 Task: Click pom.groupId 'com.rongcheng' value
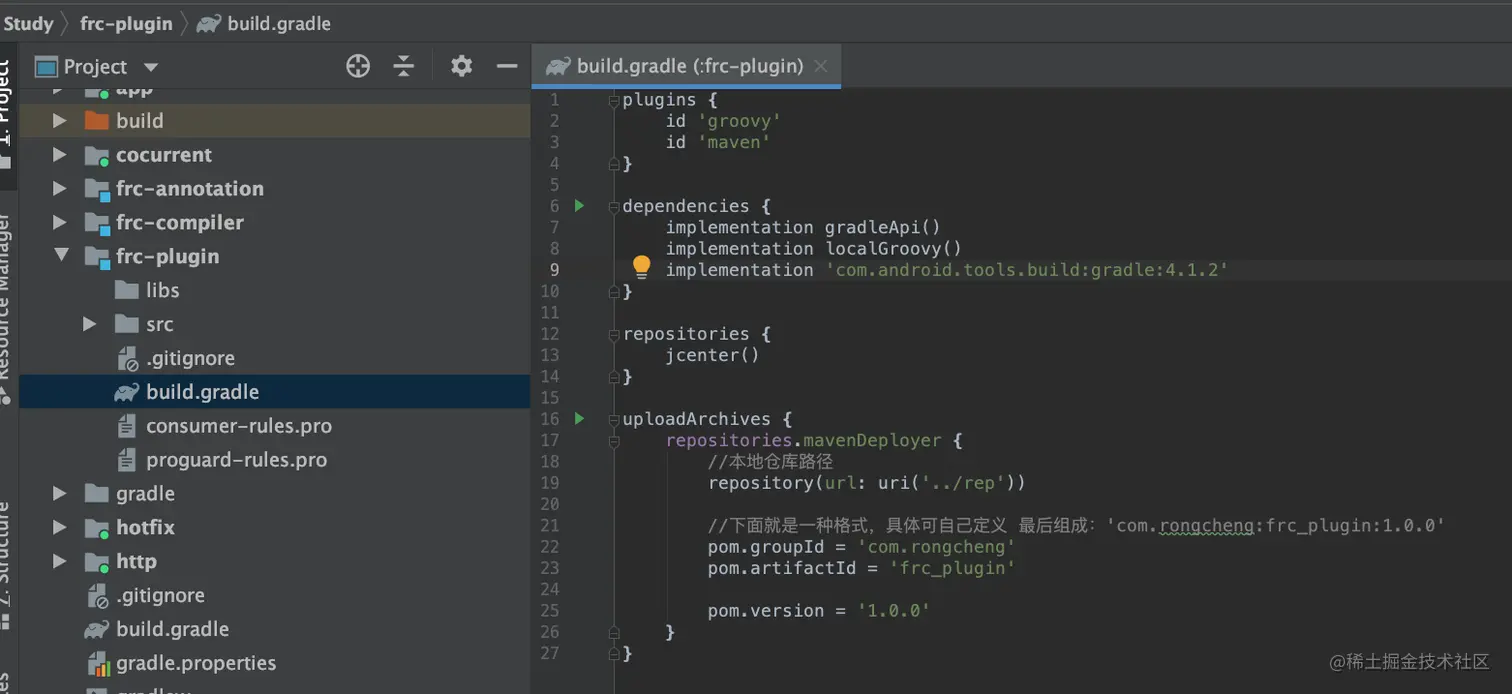click(937, 547)
